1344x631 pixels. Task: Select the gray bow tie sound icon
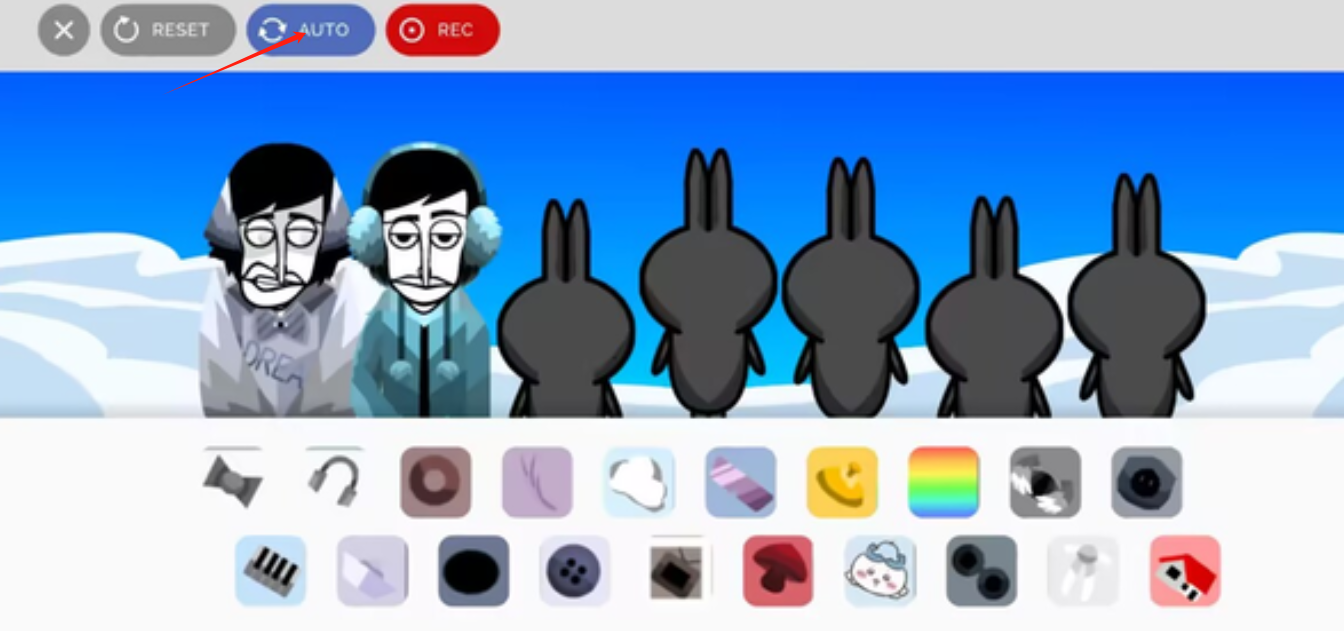tap(233, 481)
